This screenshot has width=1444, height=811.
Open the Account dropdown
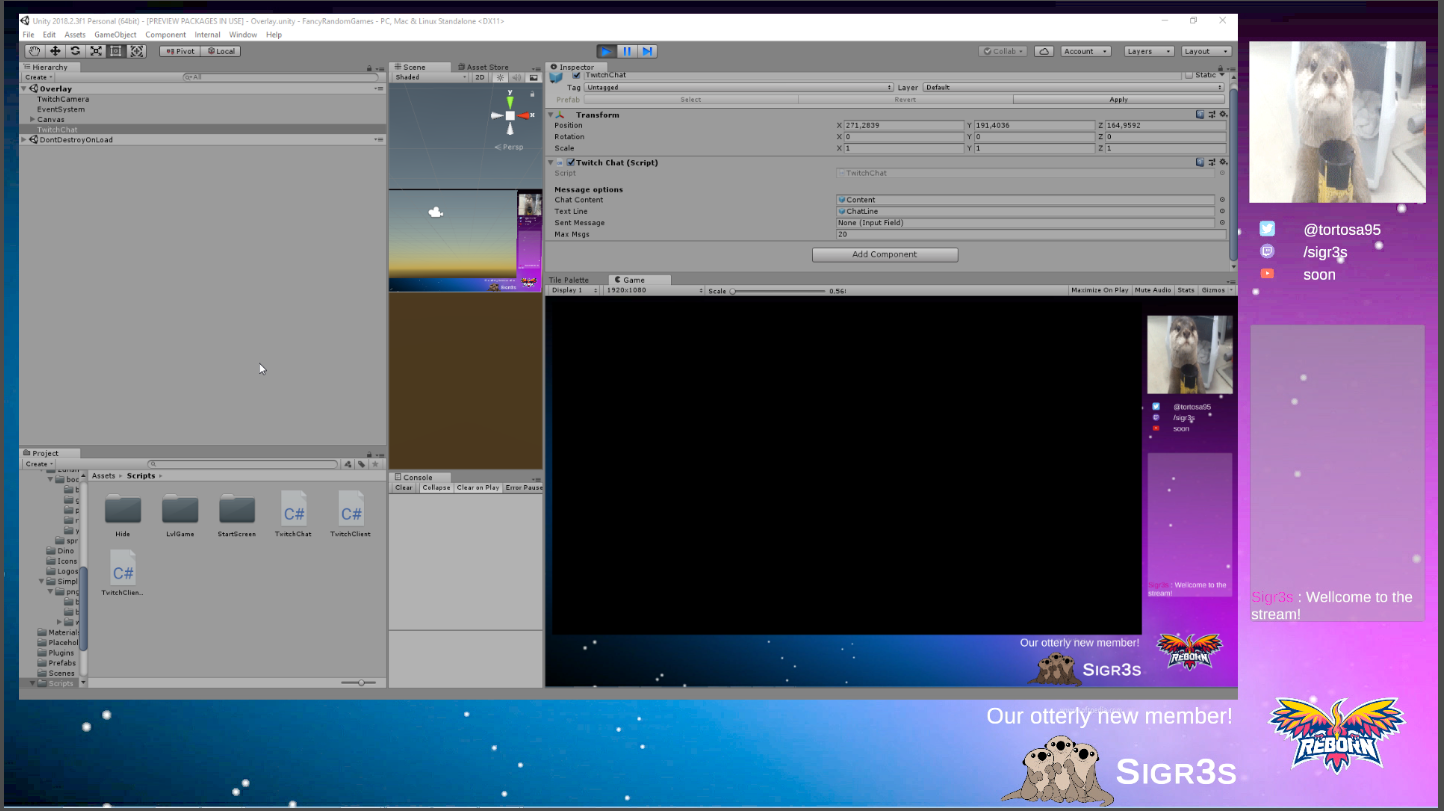pyautogui.click(x=1086, y=51)
